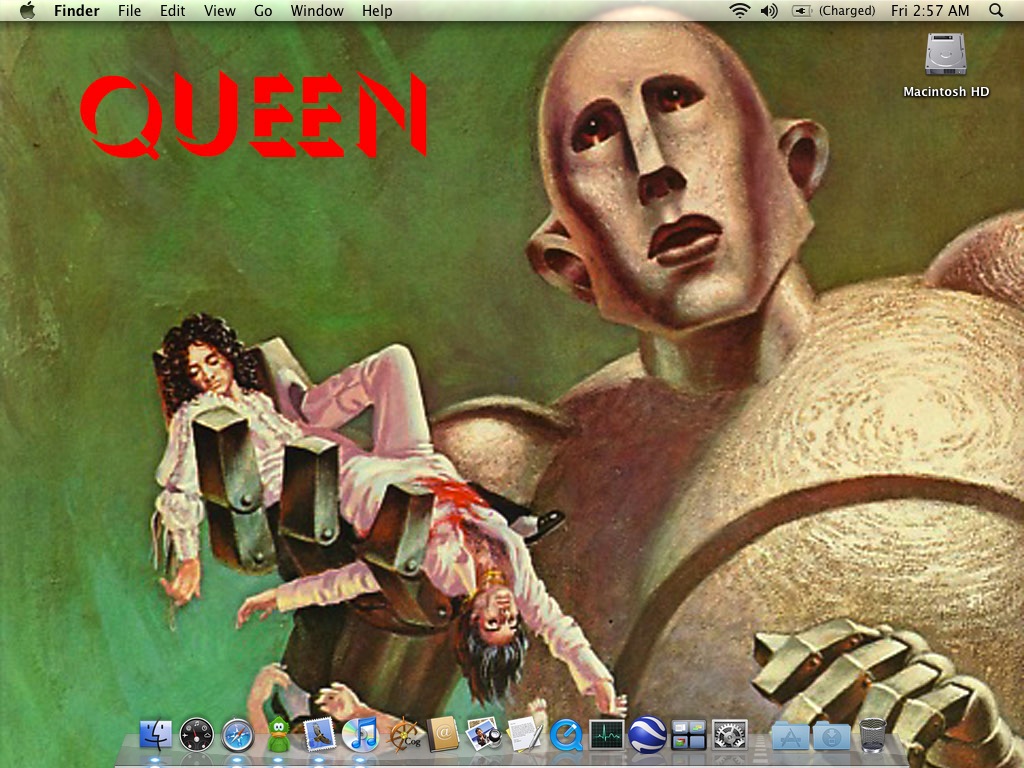The image size is (1024, 768).
Task: Open iTunes from the Dock
Action: (x=360, y=735)
